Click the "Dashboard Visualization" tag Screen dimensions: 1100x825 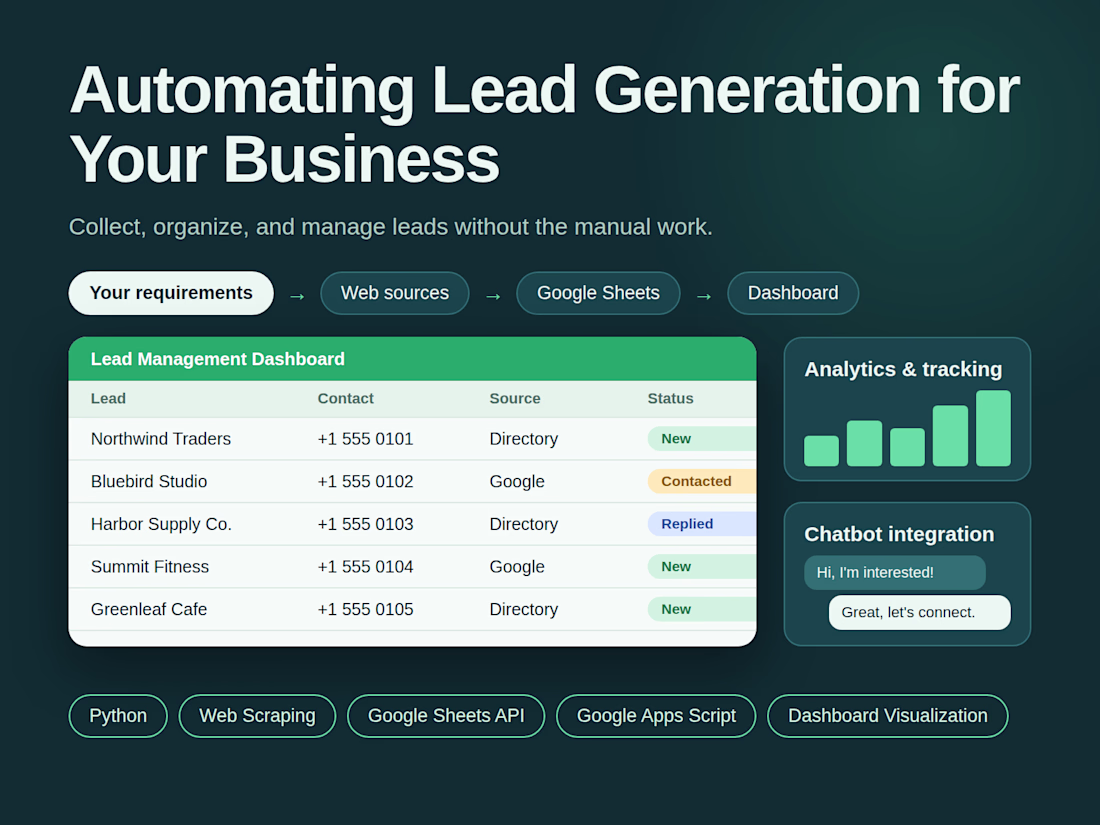887,716
